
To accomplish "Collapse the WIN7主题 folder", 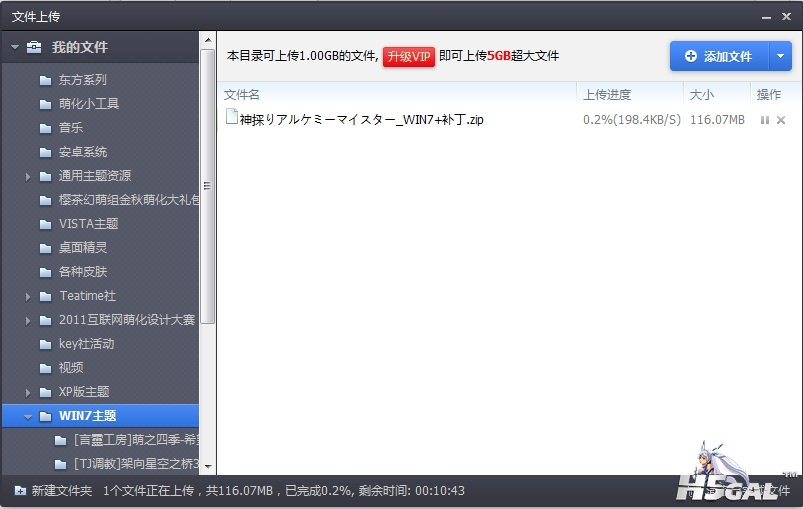I will point(28,416).
